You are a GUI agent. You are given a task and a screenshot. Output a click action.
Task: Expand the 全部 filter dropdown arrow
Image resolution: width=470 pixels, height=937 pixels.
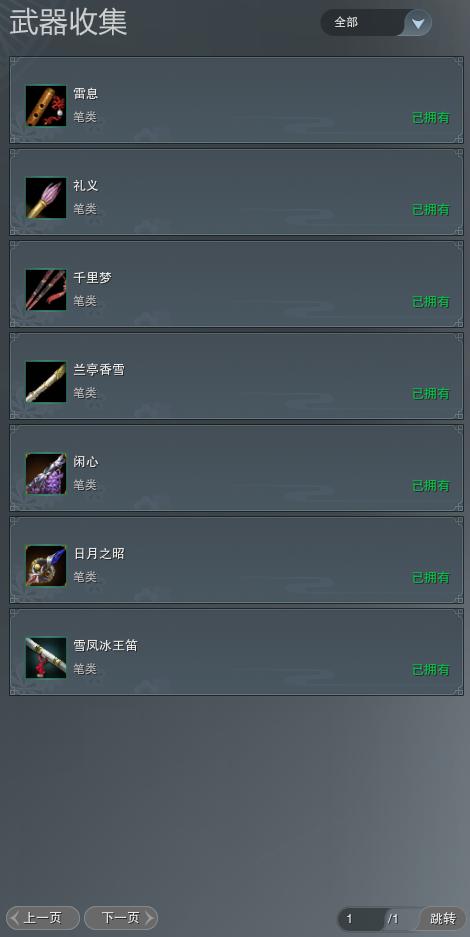[418, 23]
